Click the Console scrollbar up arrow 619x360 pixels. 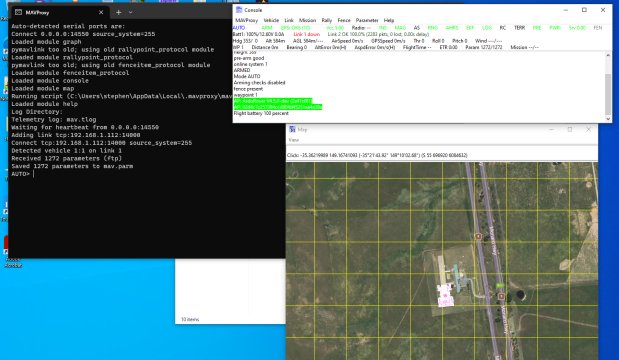point(608,55)
